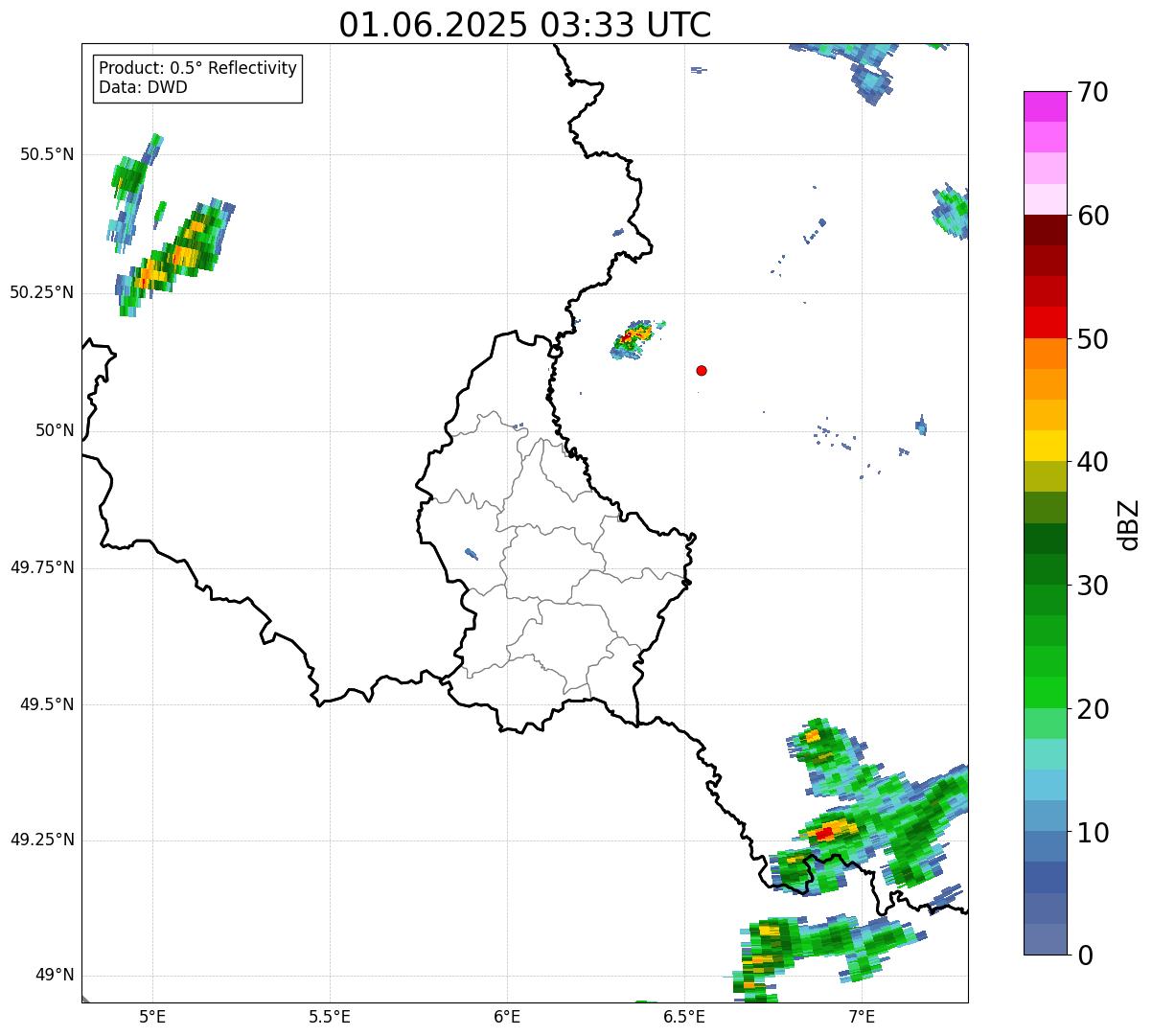Click the 6.5°E longitude label

click(684, 1016)
